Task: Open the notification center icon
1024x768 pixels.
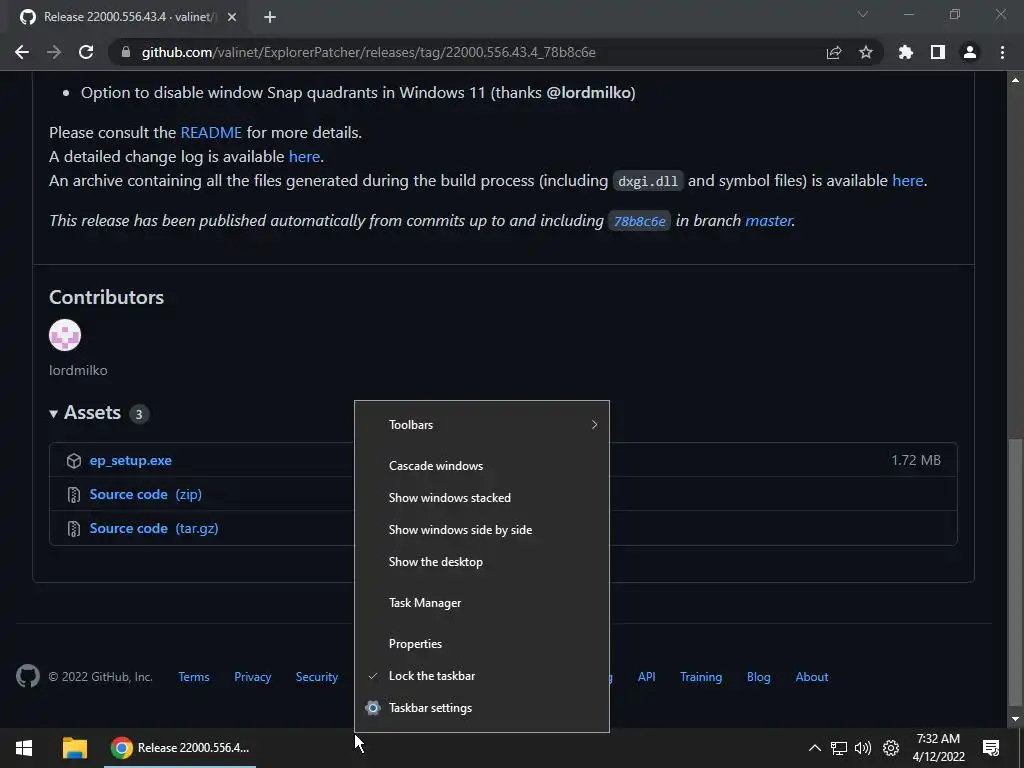Action: point(991,748)
